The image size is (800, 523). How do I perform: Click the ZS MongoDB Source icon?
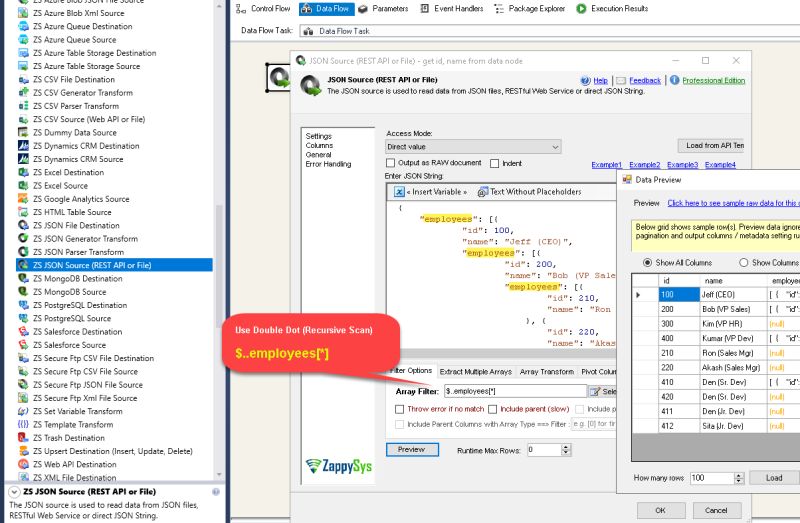tap(23, 291)
